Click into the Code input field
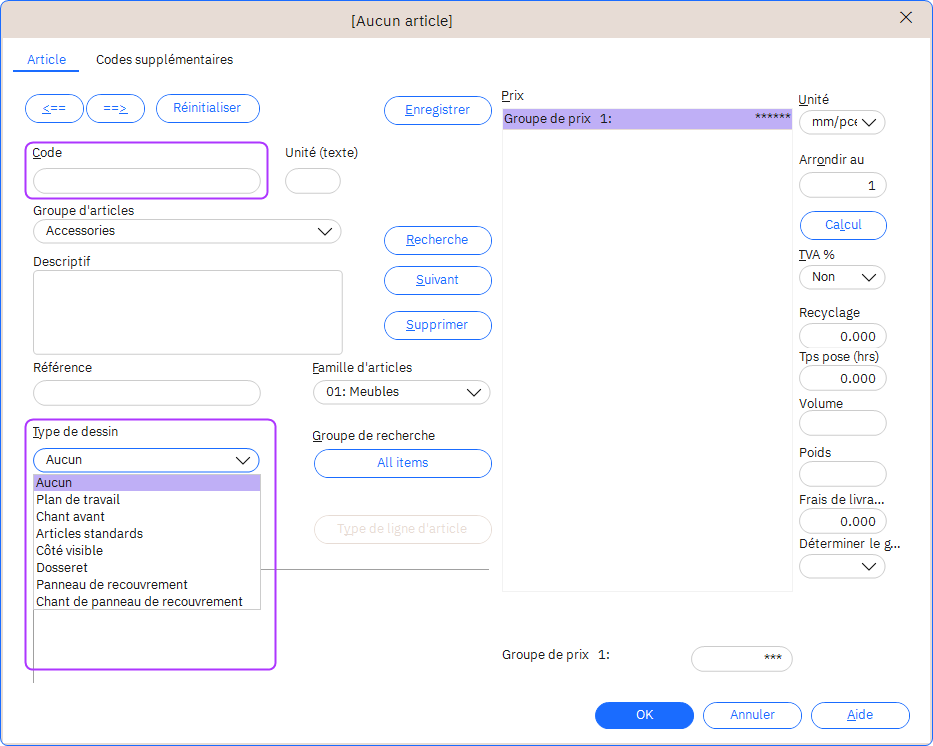933x746 pixels. [x=147, y=181]
